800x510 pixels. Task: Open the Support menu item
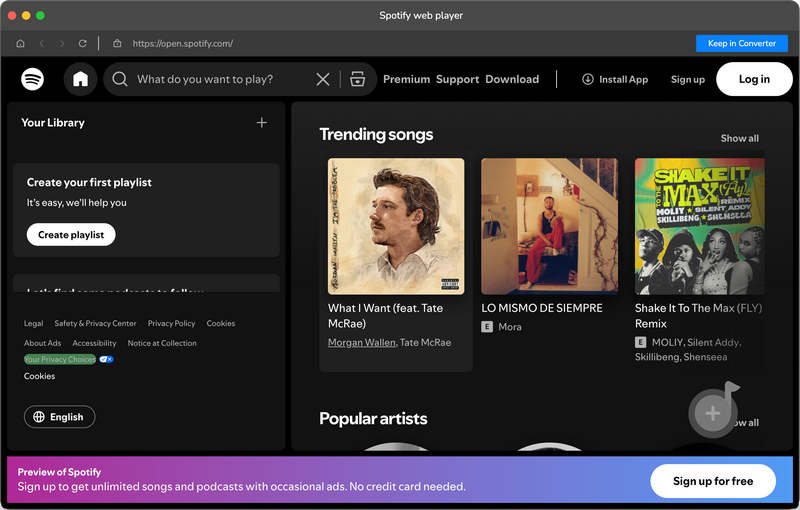457,79
